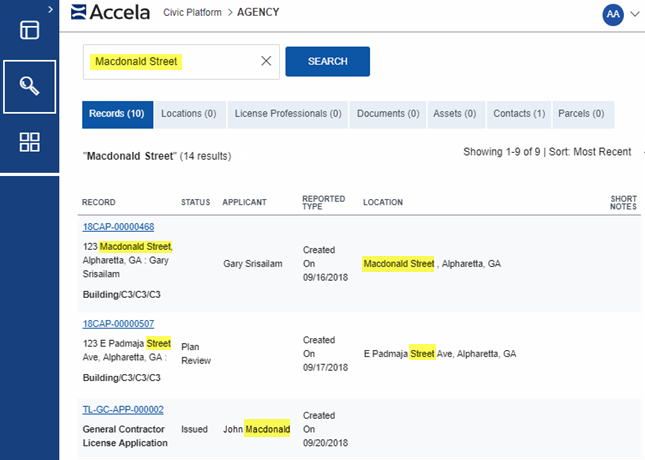The image size is (645, 460).
Task: Open the AA user avatar
Action: pyautogui.click(x=612, y=14)
